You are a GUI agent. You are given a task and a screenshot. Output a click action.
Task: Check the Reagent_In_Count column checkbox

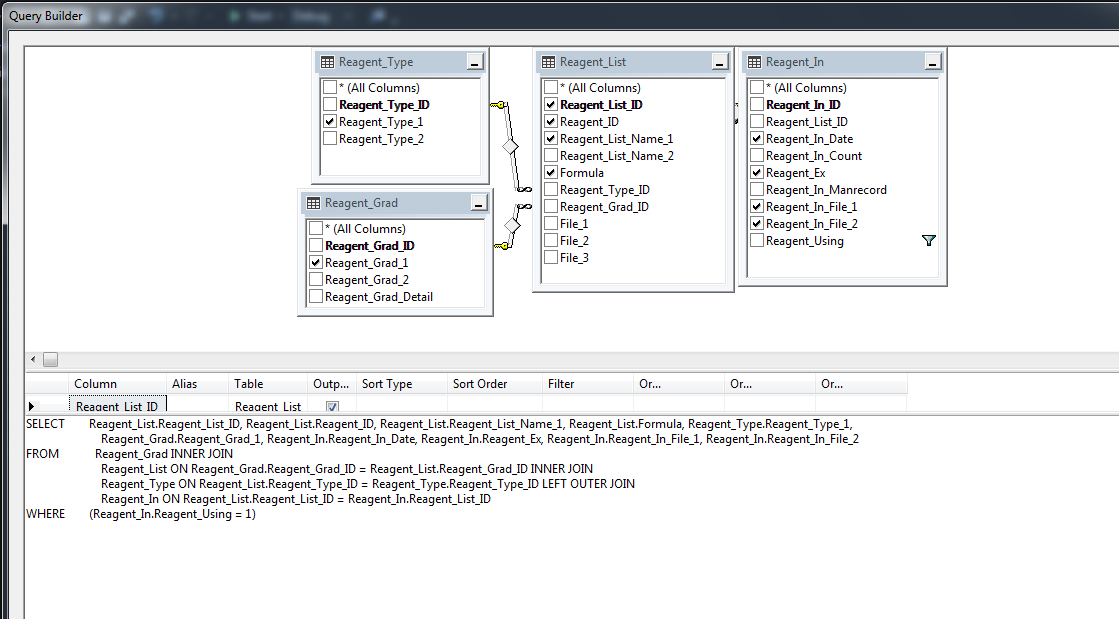(757, 156)
